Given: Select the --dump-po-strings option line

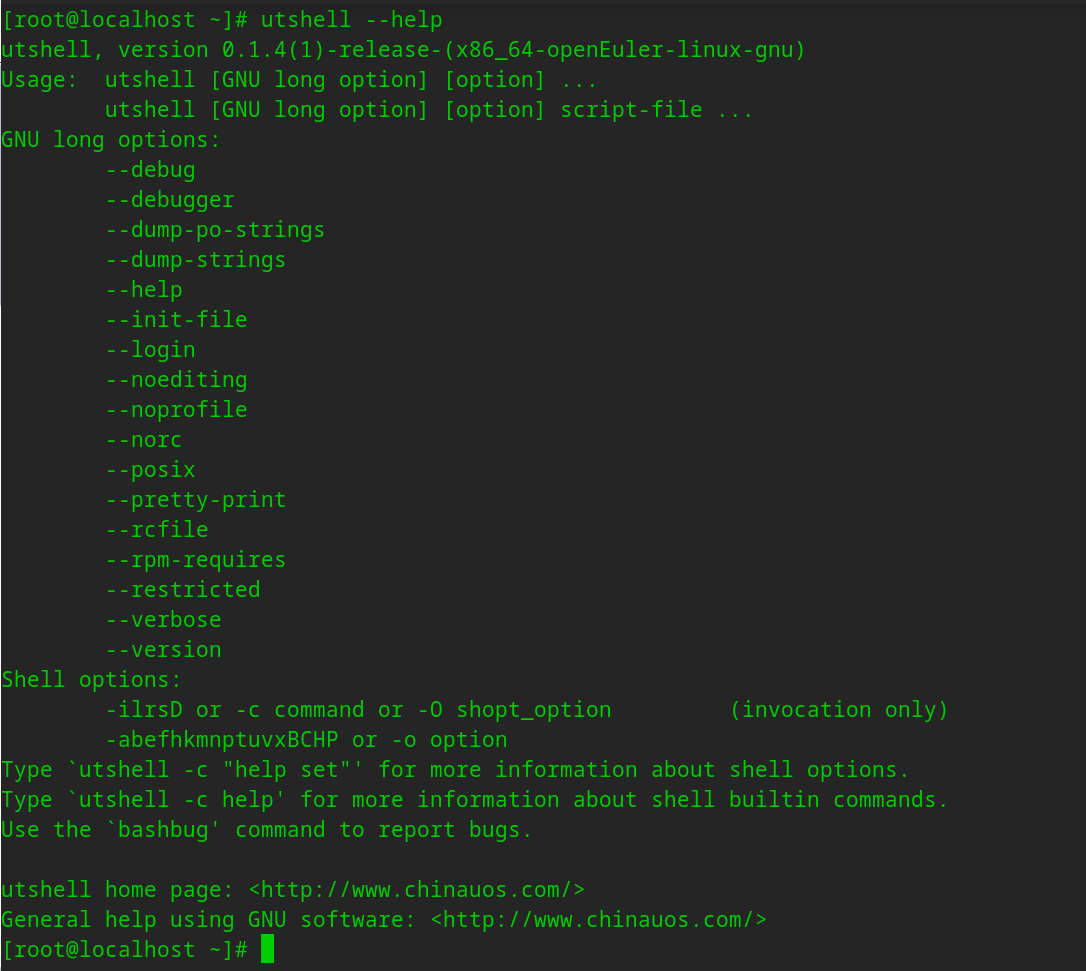Looking at the screenshot, I should pyautogui.click(x=215, y=230).
